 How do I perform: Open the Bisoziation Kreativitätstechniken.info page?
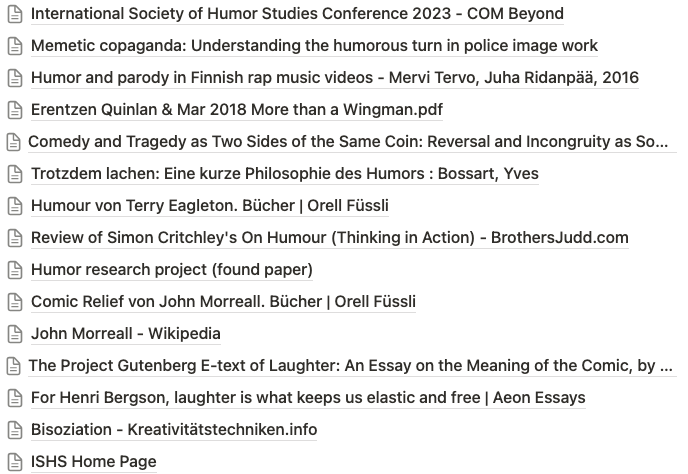(173, 429)
